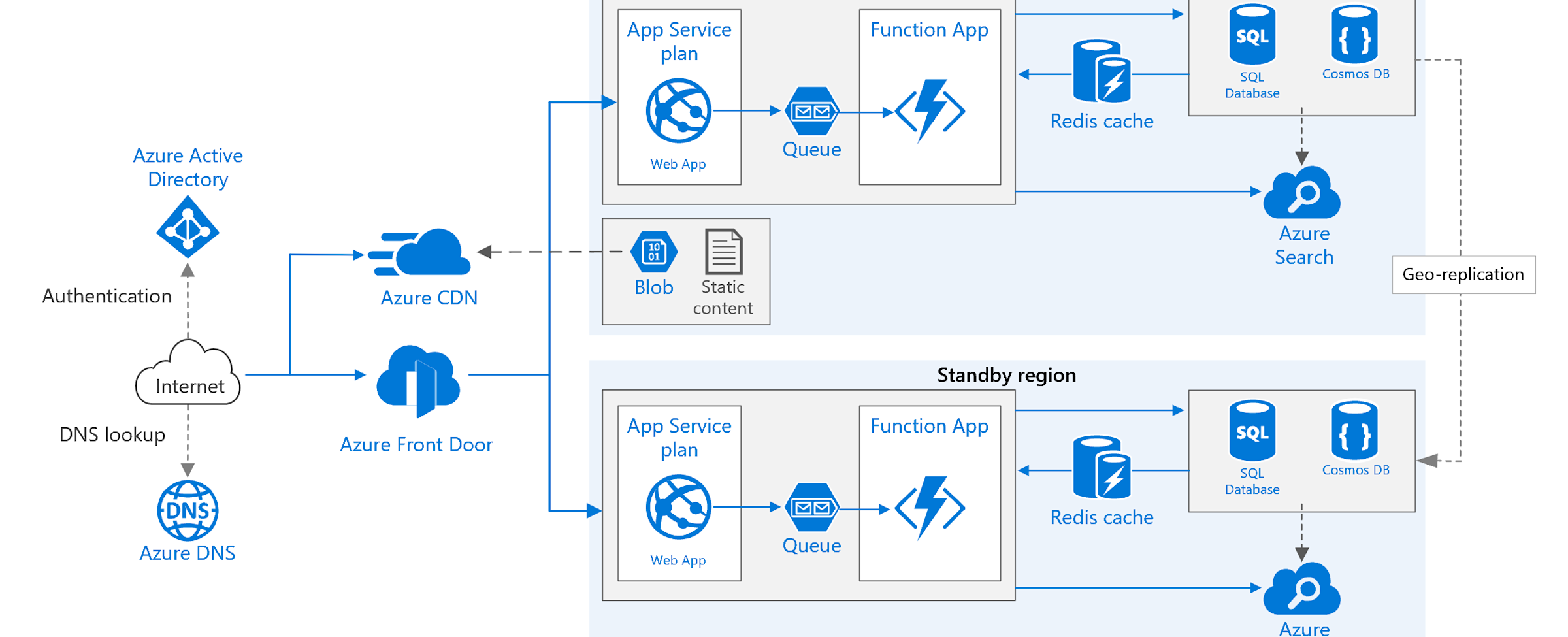Select the upper App Service plan label
1568x637 pixels.
coord(679,41)
